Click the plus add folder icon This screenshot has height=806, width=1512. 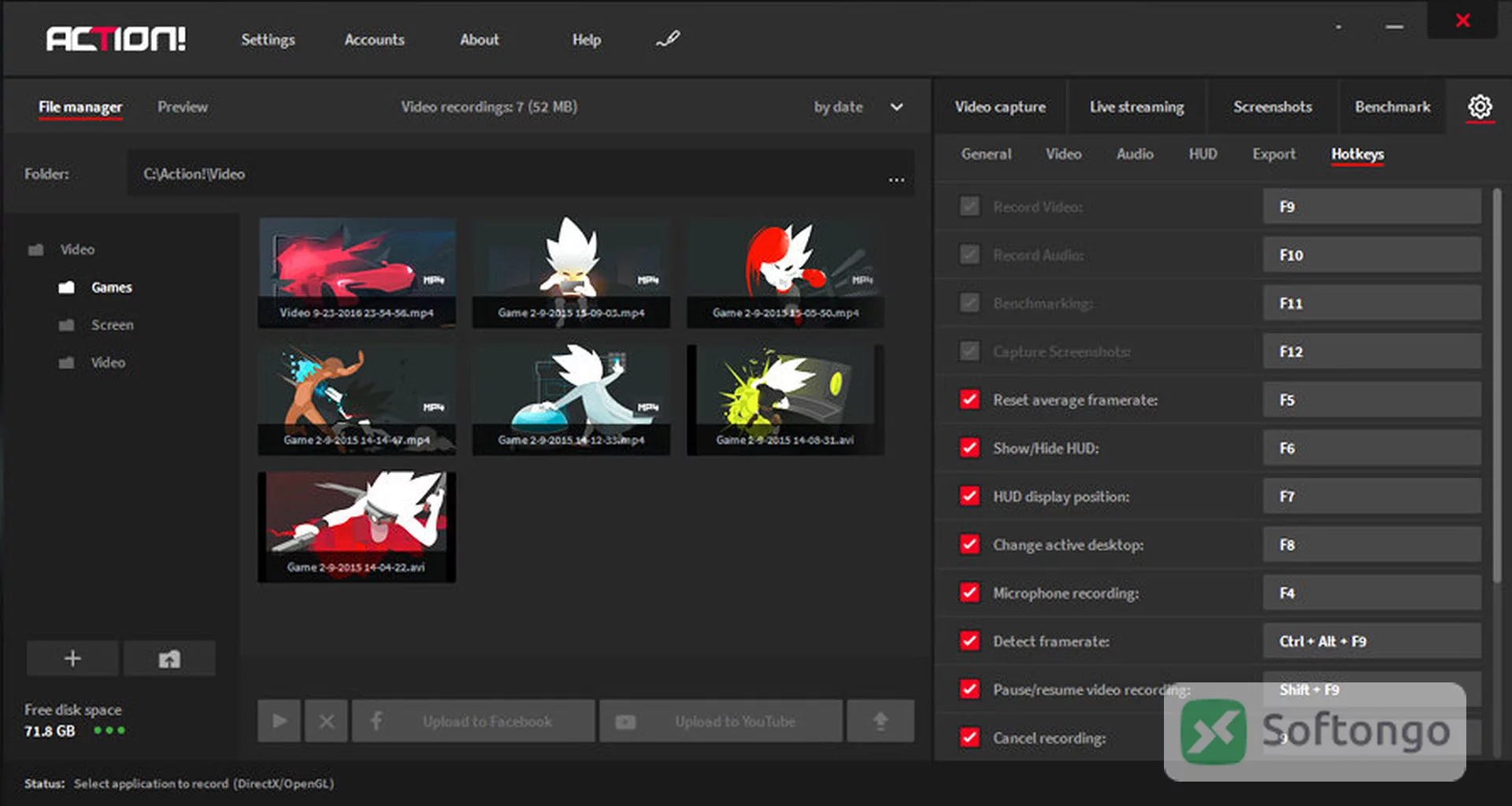pyautogui.click(x=72, y=658)
